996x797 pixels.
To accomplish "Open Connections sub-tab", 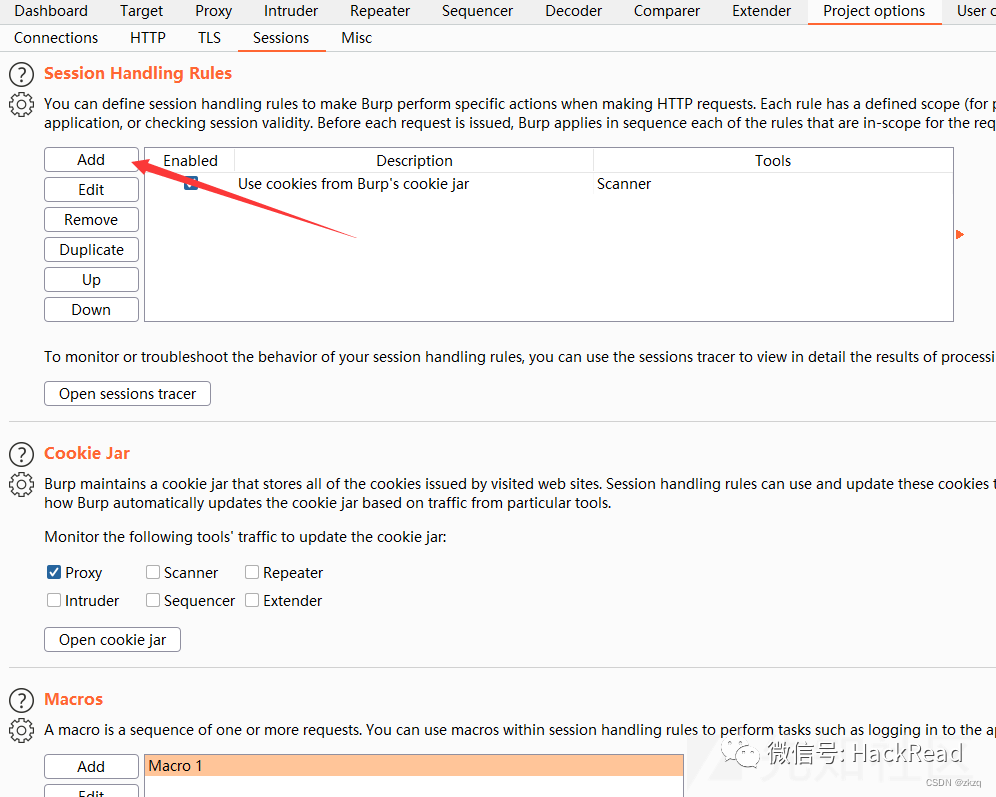I will point(56,38).
